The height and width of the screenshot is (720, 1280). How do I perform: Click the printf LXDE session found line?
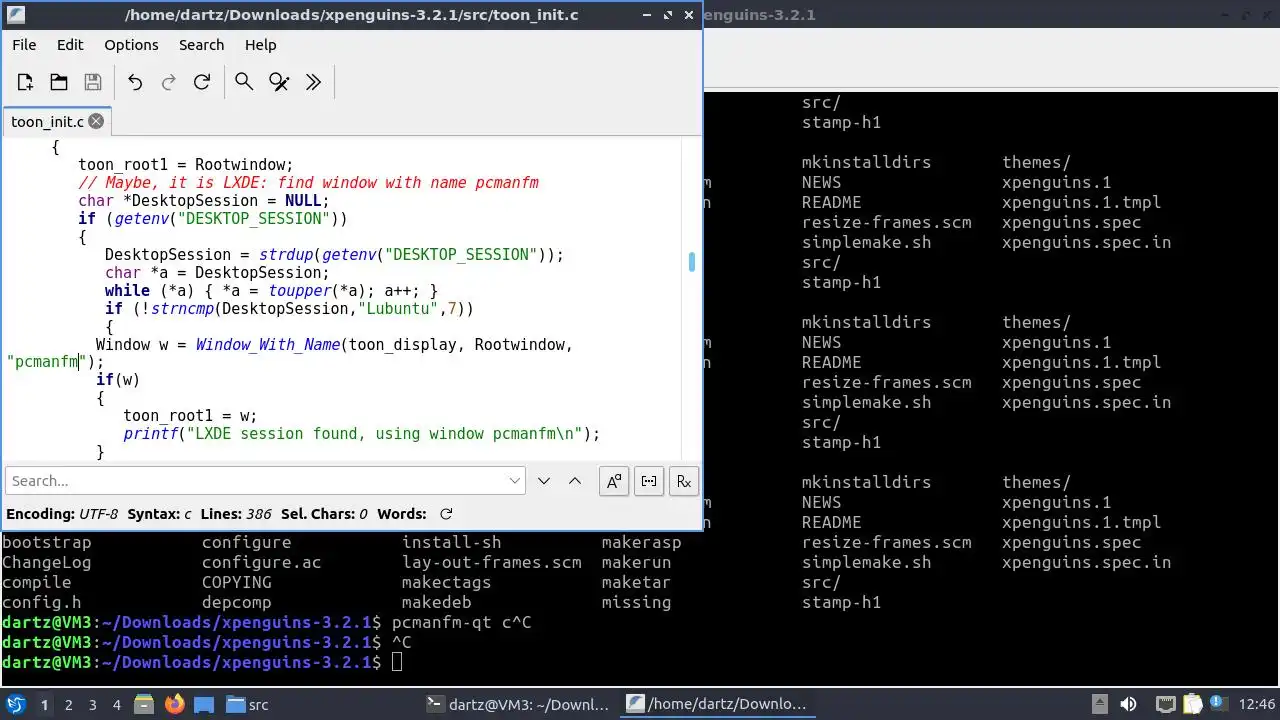click(x=362, y=434)
